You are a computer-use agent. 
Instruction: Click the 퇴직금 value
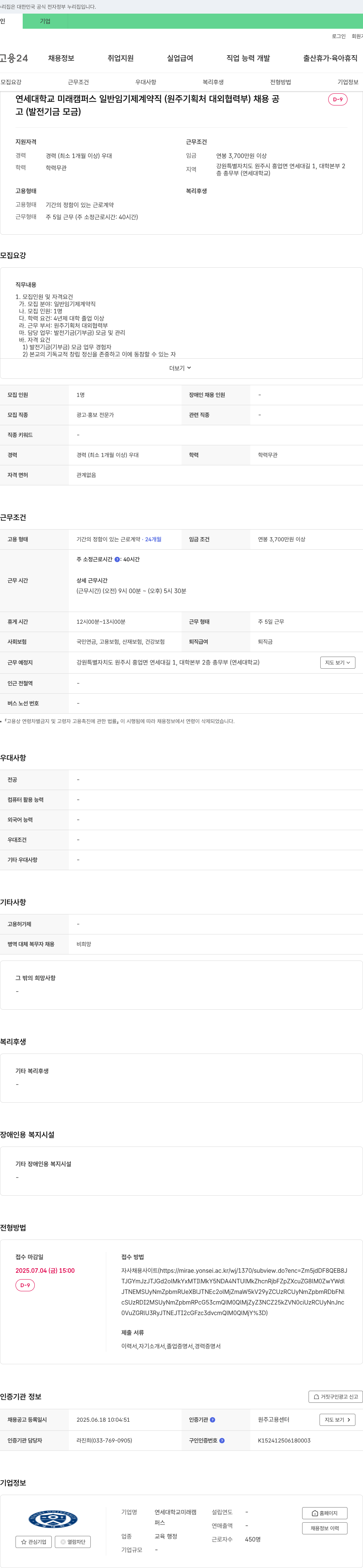pyautogui.click(x=265, y=641)
